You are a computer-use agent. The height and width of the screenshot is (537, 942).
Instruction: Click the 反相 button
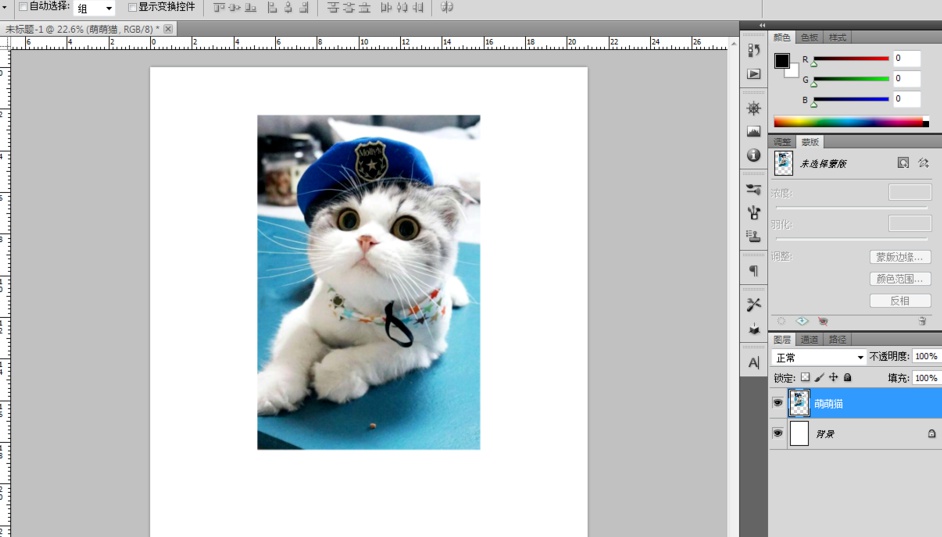900,300
